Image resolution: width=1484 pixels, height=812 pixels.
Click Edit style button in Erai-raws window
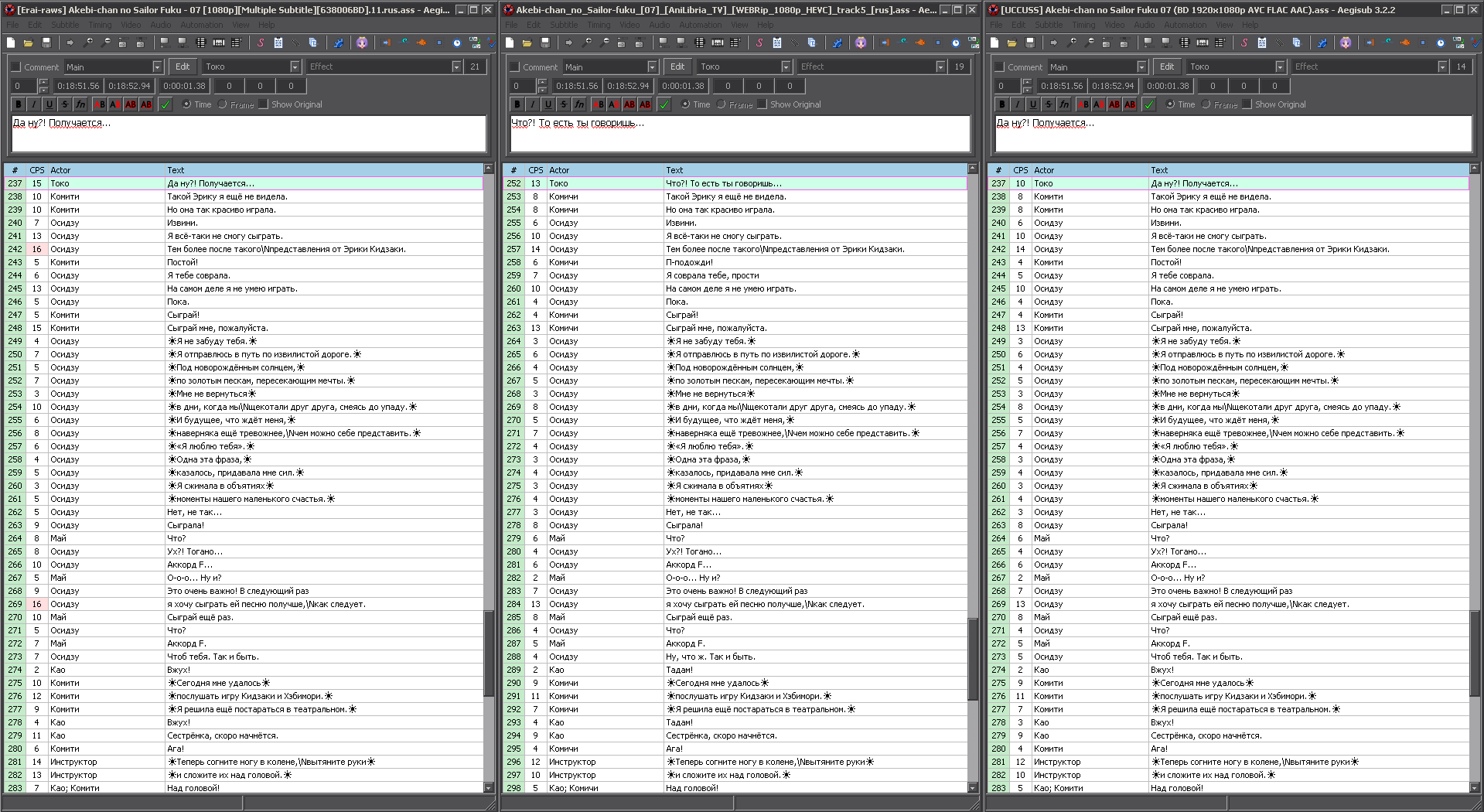click(183, 67)
